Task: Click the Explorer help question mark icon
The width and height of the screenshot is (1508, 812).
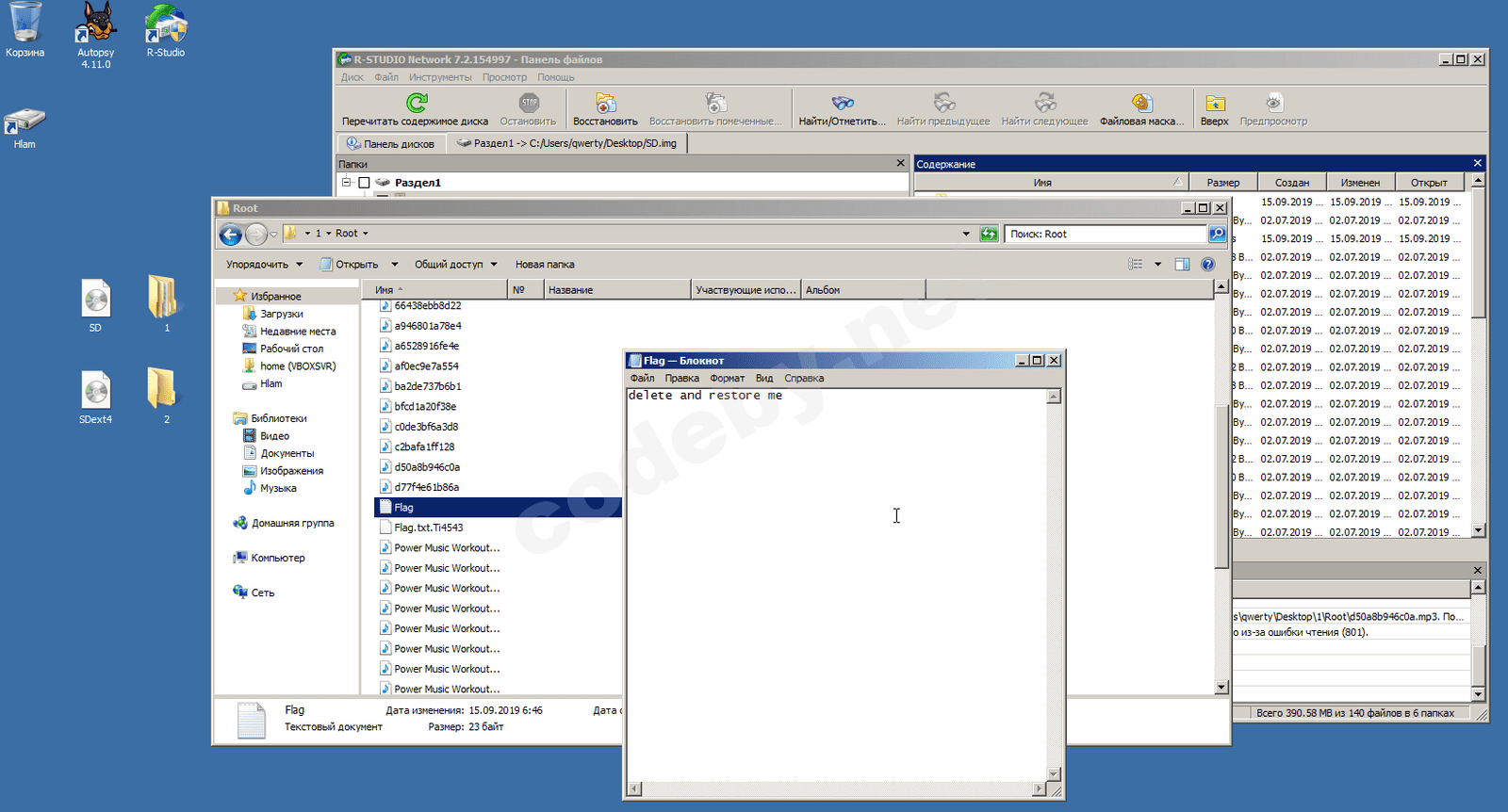Action: (x=1207, y=265)
